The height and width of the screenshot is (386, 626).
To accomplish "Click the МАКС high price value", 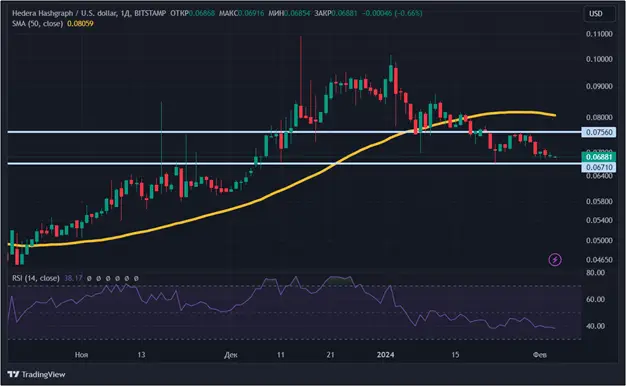I will coord(251,13).
